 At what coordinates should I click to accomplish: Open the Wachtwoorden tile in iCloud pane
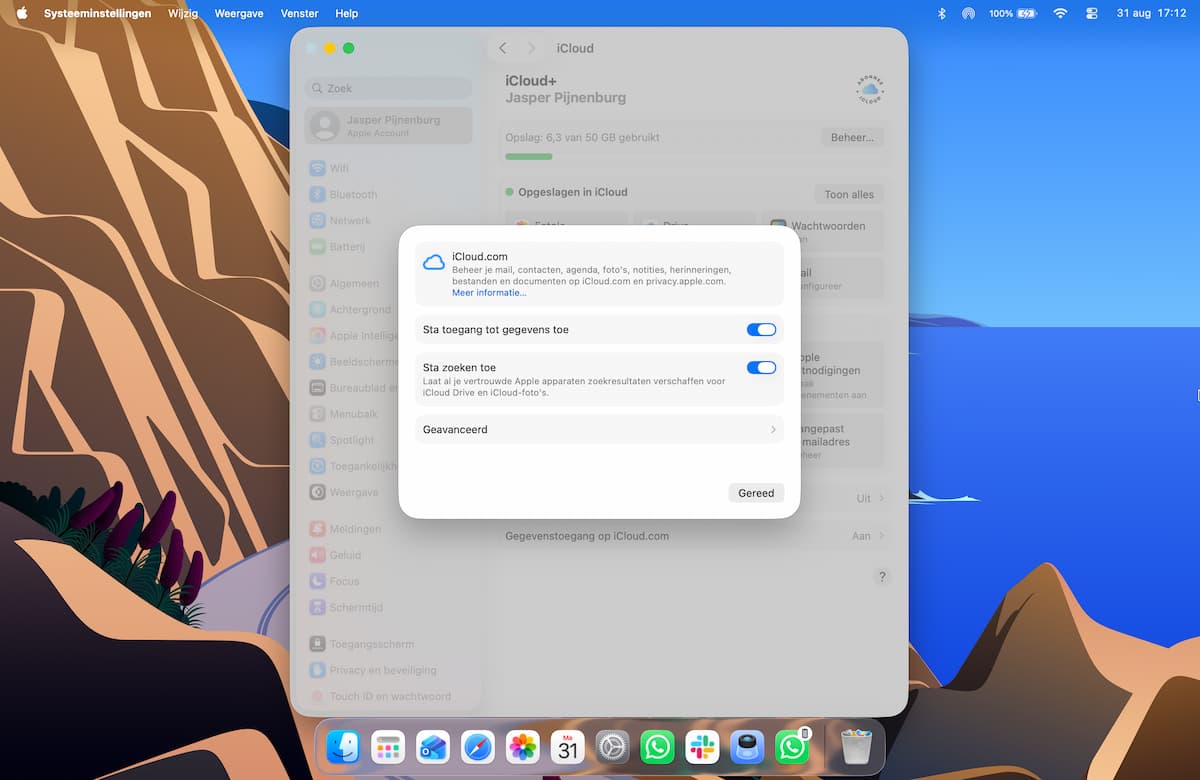click(824, 229)
